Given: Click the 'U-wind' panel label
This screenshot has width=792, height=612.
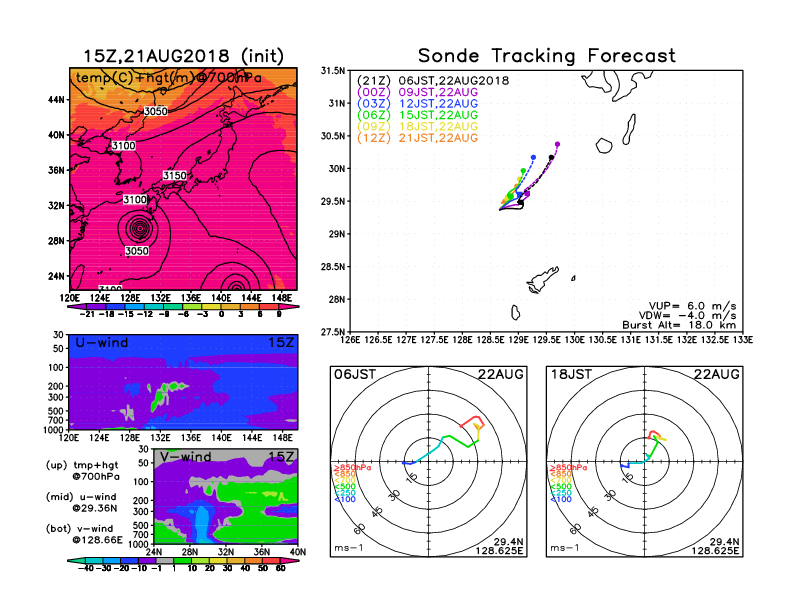Looking at the screenshot, I should tap(102, 343).
